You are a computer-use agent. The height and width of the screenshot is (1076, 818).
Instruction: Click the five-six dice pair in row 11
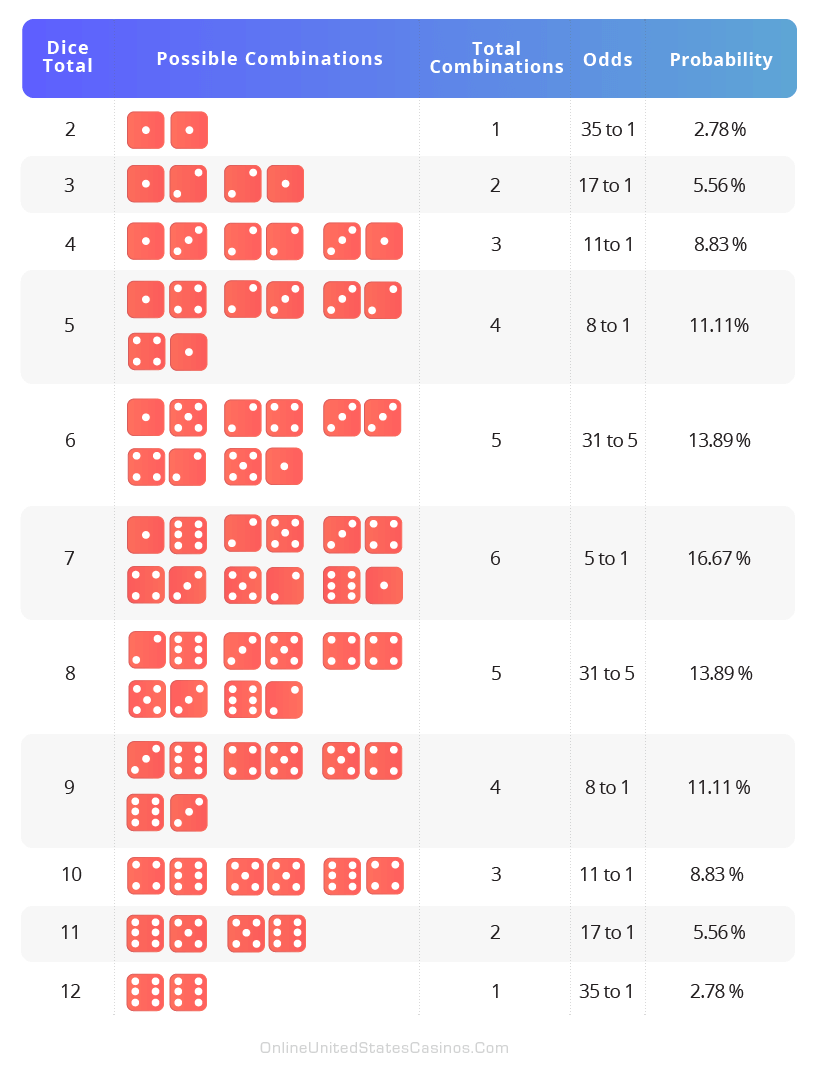pos(266,933)
